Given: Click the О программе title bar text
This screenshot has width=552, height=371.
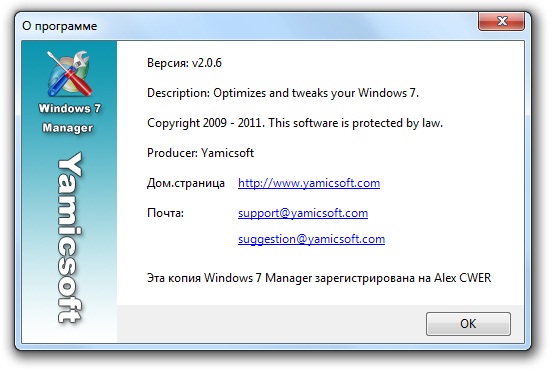Looking at the screenshot, I should [59, 26].
